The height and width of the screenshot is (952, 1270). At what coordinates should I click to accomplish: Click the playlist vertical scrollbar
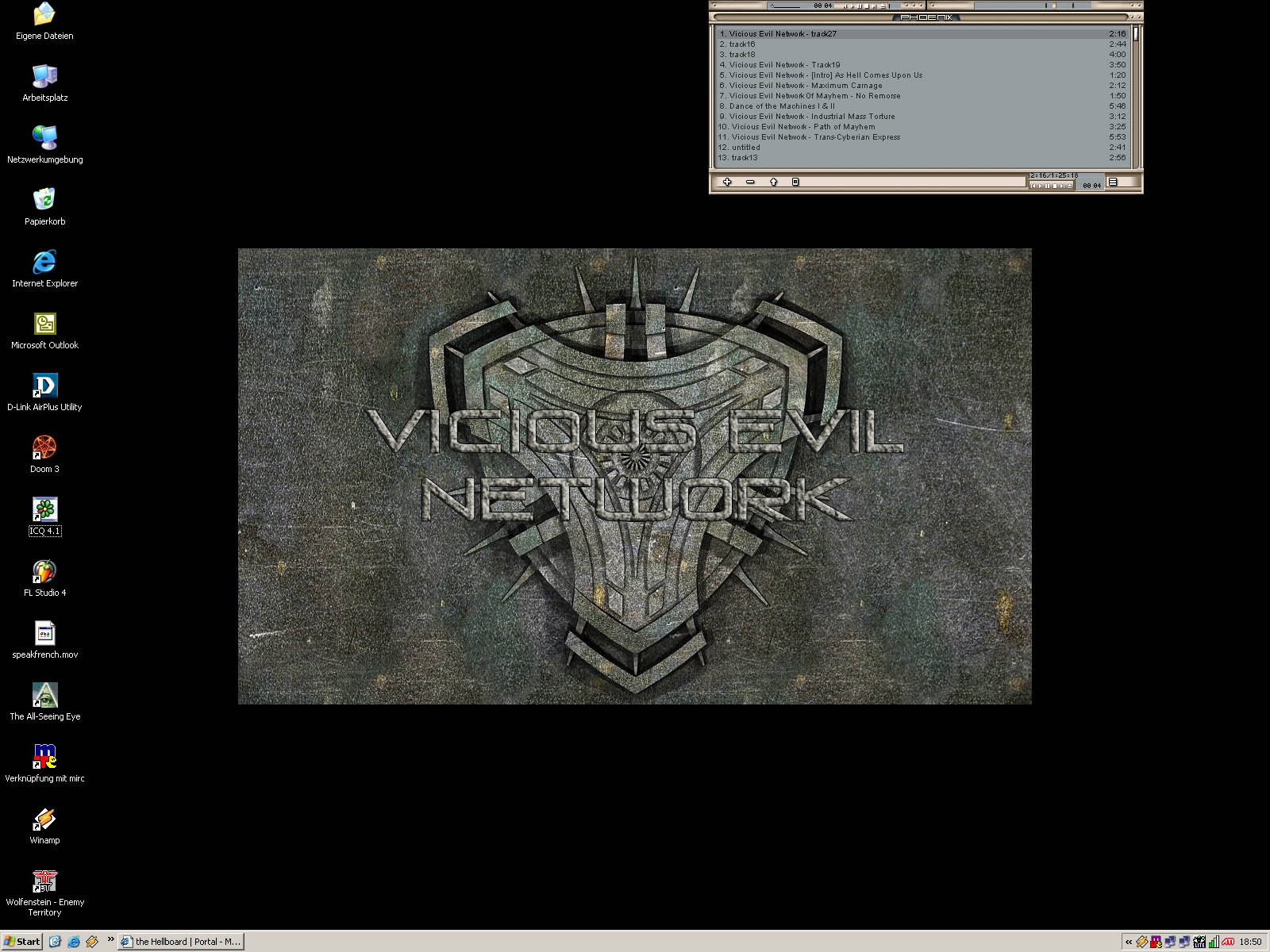coord(1136,95)
